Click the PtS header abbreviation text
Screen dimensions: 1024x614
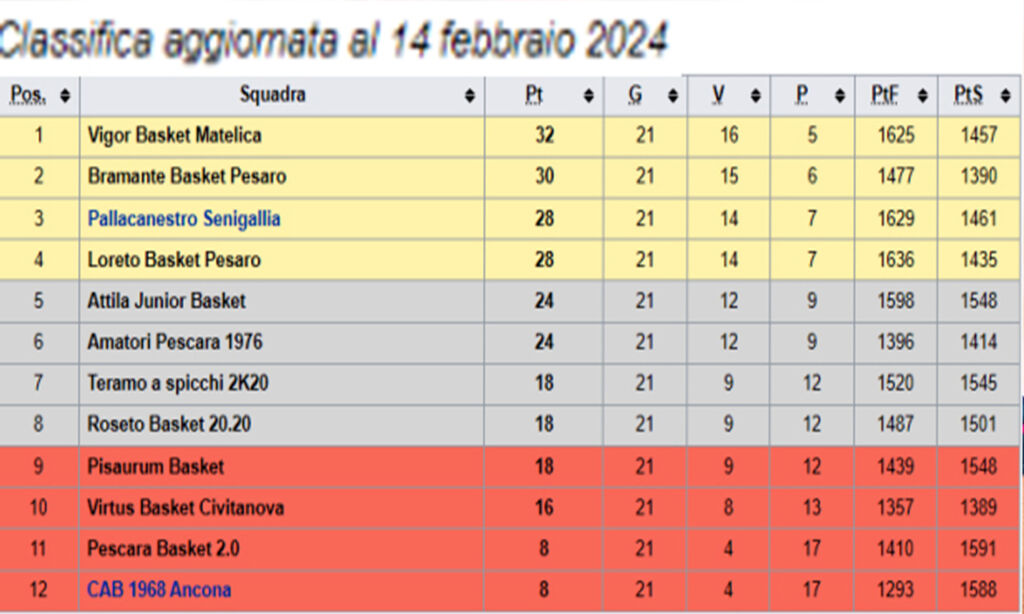(x=968, y=95)
